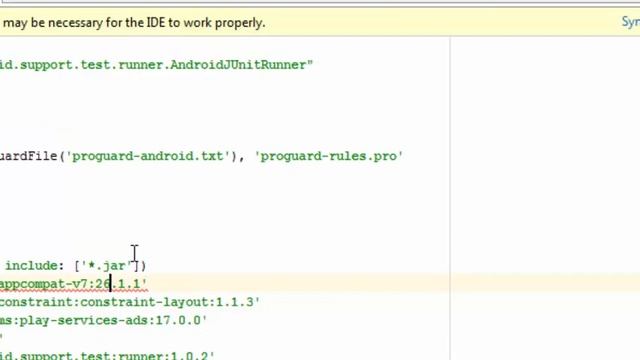
Task: Click the appcompat-v7:26.1.1 dependency text
Action: pos(73,284)
